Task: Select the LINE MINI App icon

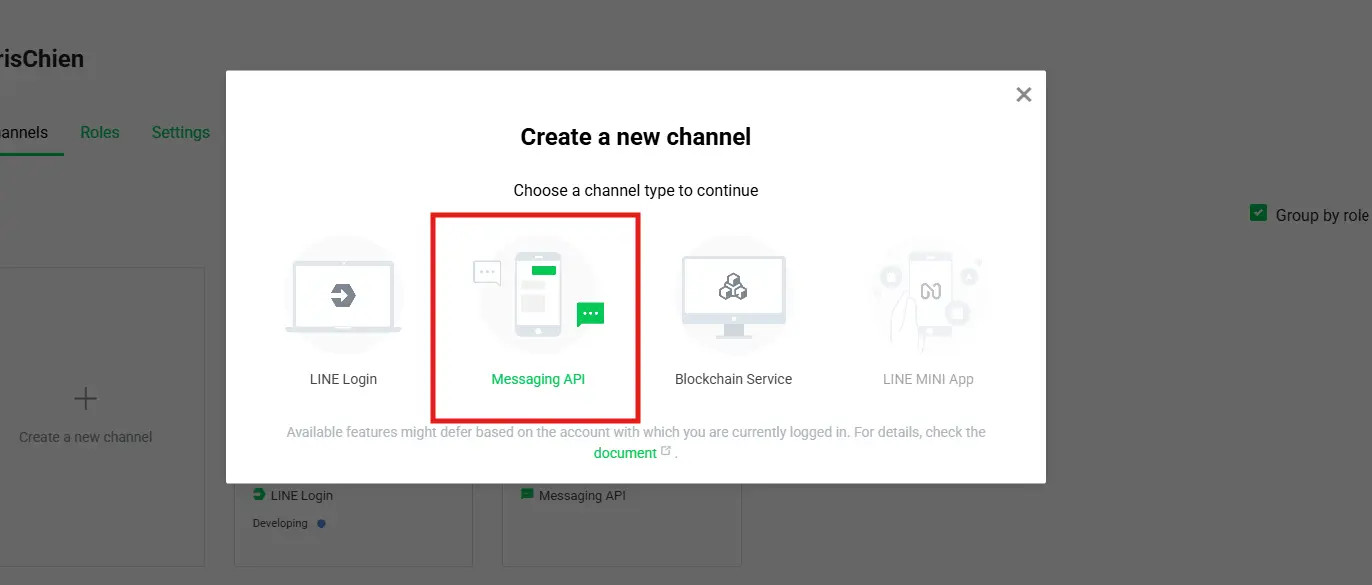Action: [x=929, y=294]
